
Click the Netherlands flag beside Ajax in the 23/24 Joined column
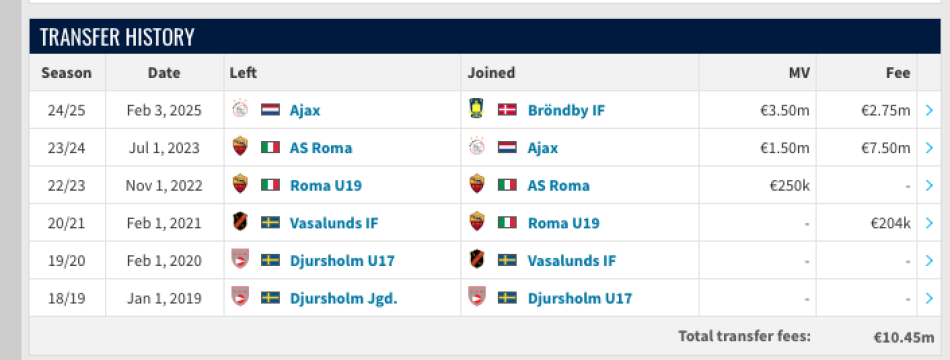click(507, 147)
